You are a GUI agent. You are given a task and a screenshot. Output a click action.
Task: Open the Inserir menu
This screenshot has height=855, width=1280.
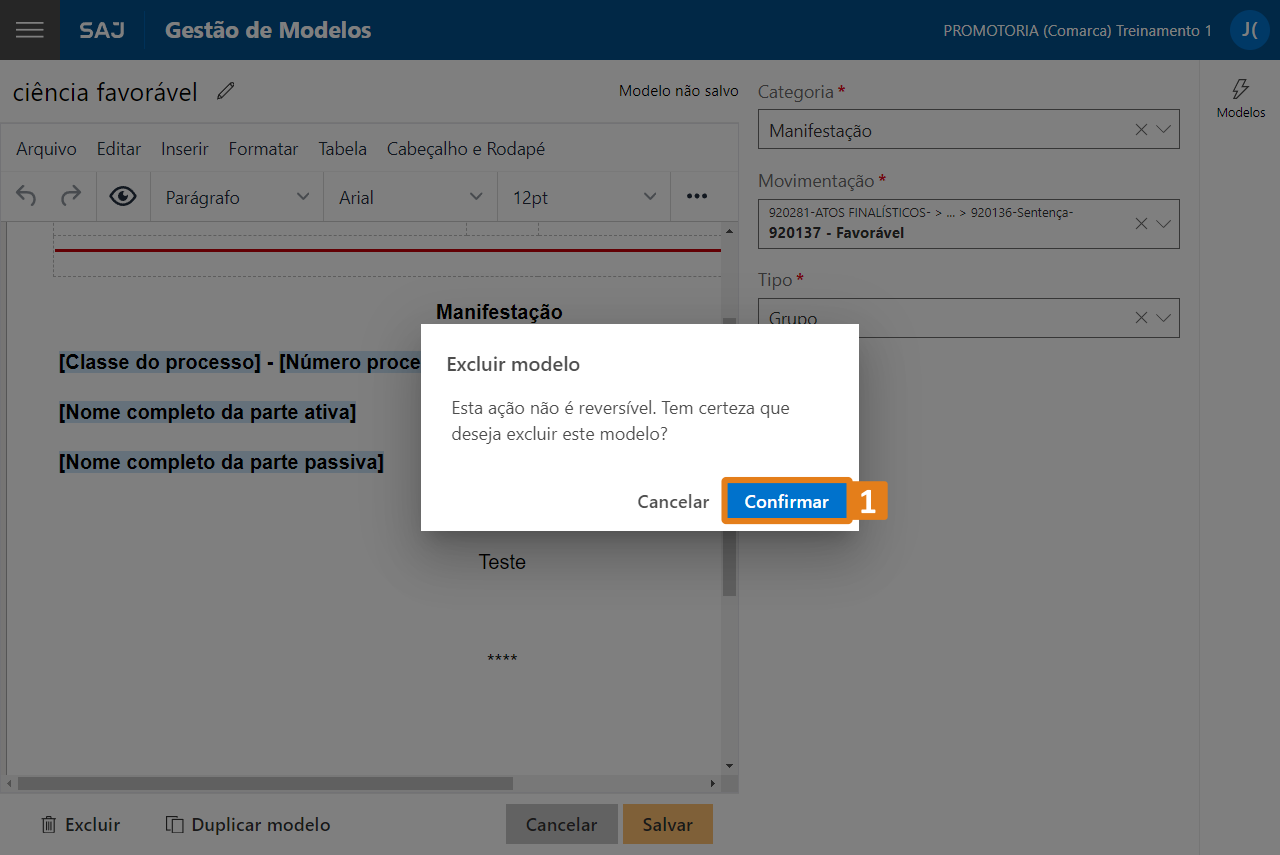(x=184, y=148)
